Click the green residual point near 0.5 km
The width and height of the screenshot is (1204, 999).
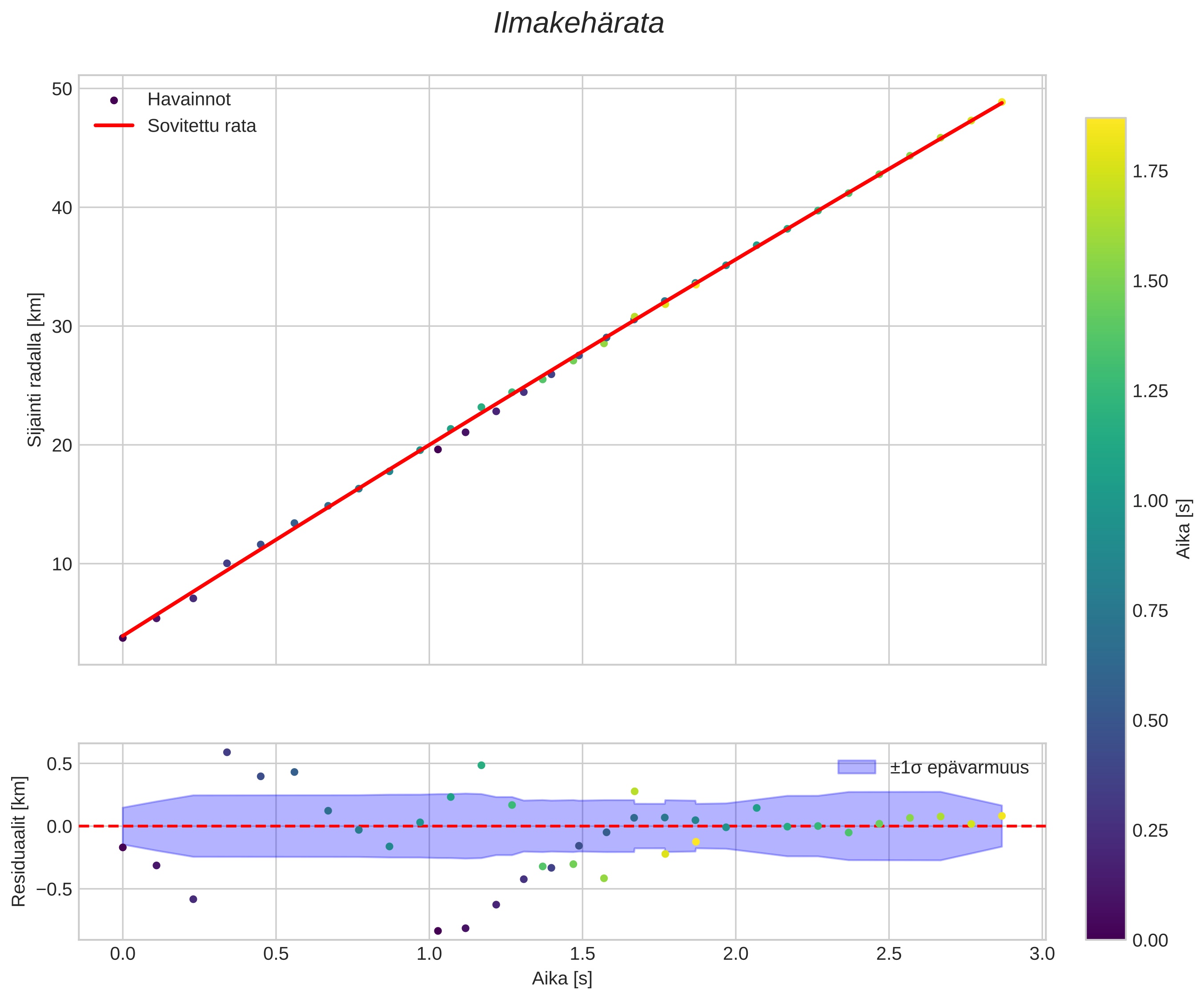point(481,765)
